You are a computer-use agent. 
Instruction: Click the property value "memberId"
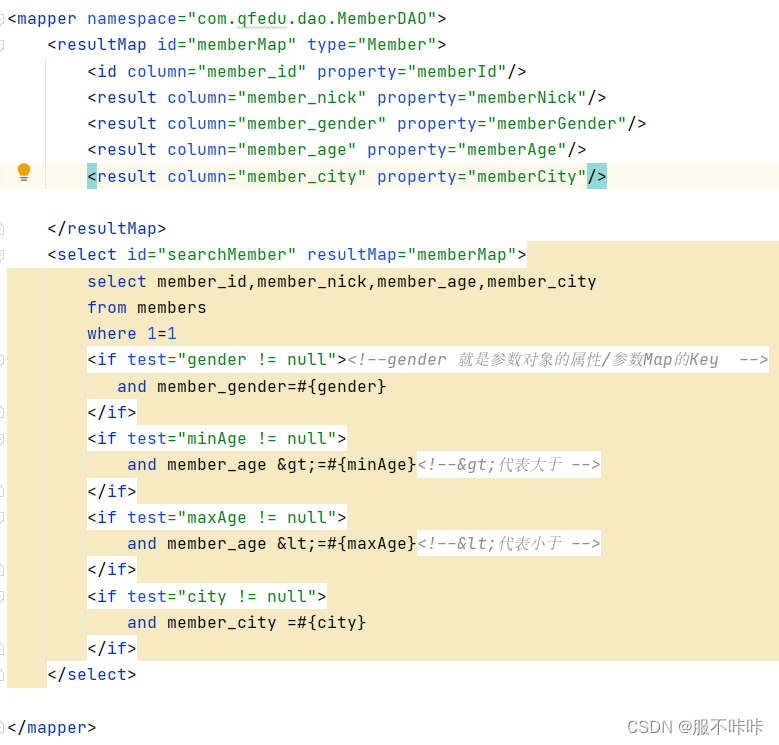pos(457,72)
